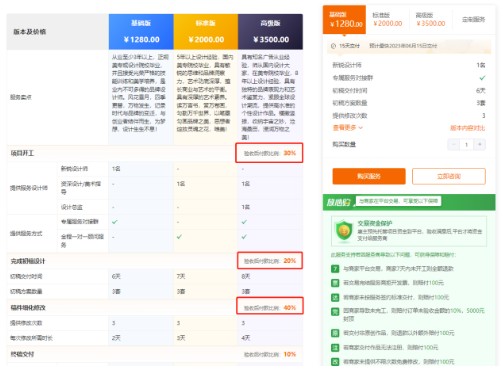Expand the orange show-more chevron link
Image resolution: width=503 pixels, height=375 pixels.
coord(348,127)
